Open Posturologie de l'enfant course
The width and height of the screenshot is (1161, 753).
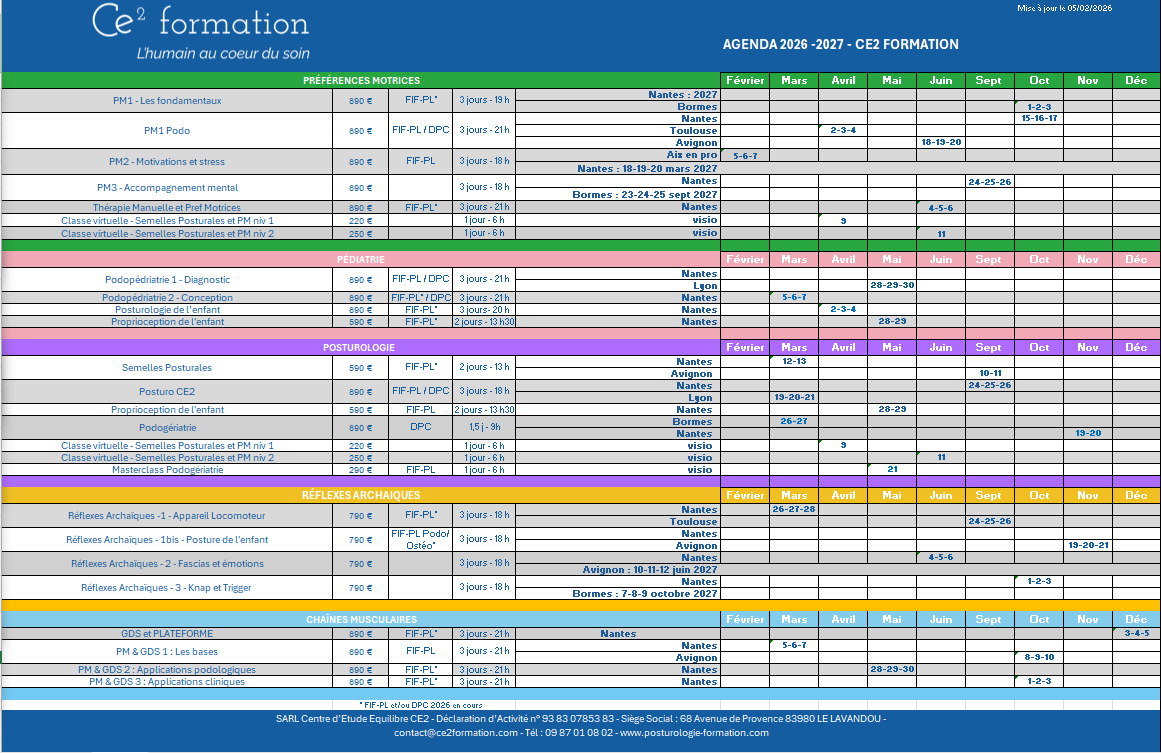tap(167, 310)
